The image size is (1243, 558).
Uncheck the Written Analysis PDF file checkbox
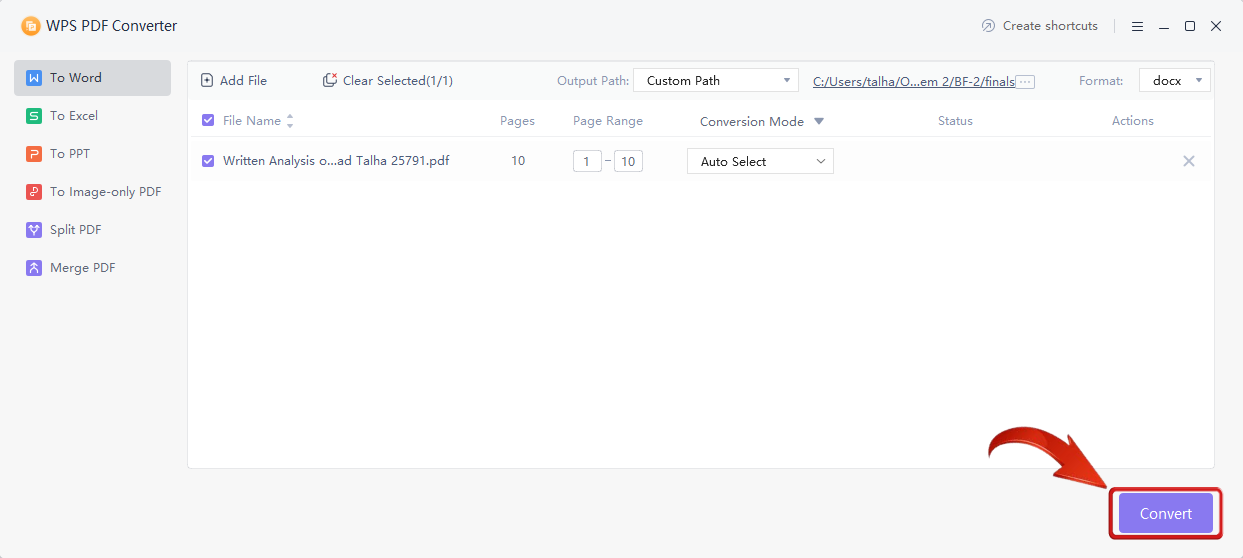tap(208, 161)
